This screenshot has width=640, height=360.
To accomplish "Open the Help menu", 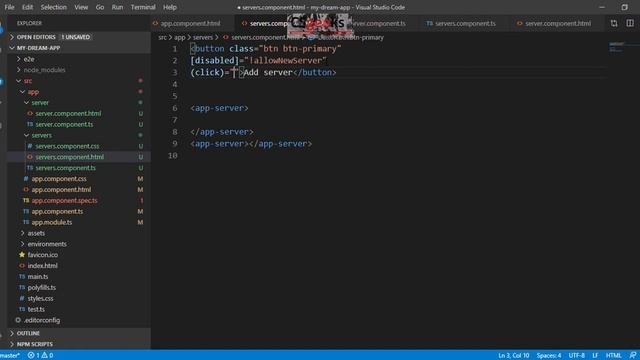I will (x=170, y=7).
